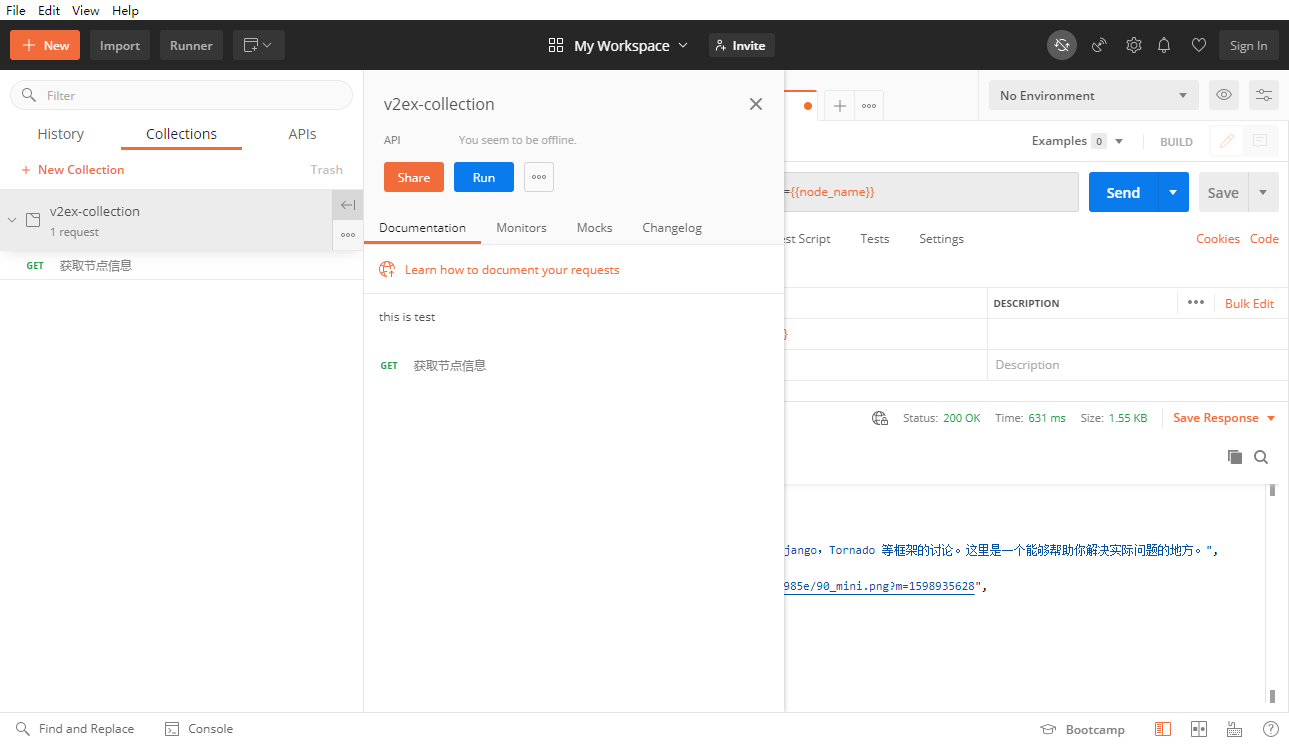This screenshot has height=745, width=1289.
Task: Open new window dropdown icon
Action: 259,45
